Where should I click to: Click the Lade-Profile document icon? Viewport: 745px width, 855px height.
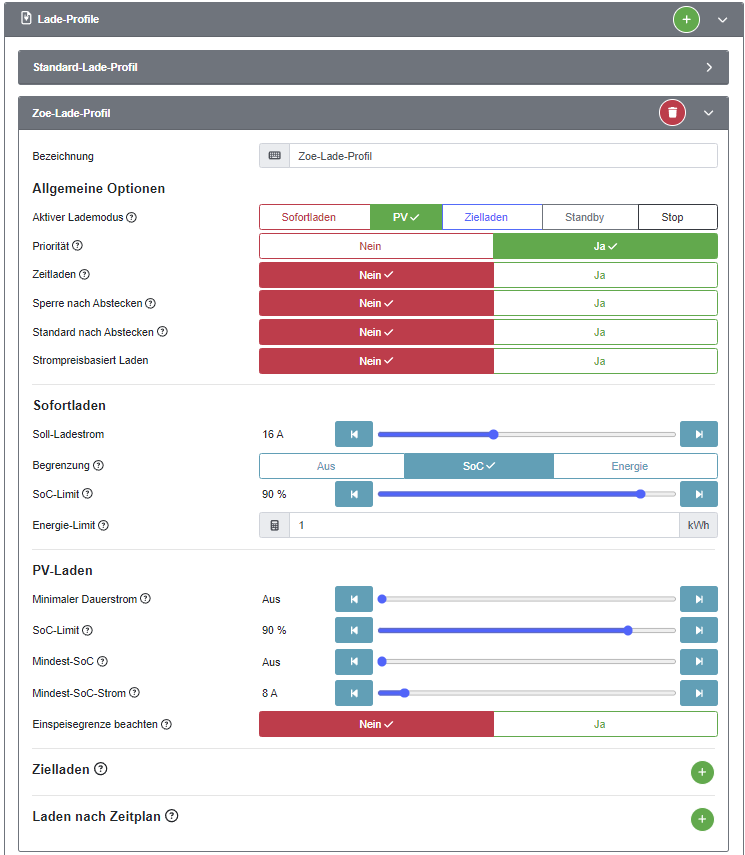tap(26, 18)
